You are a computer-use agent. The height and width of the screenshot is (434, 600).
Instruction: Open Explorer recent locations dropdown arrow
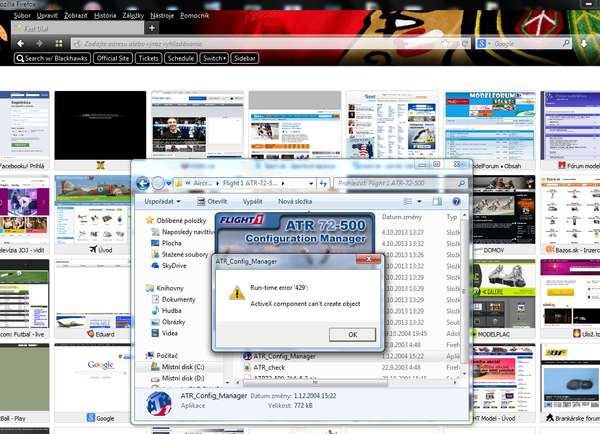point(168,184)
